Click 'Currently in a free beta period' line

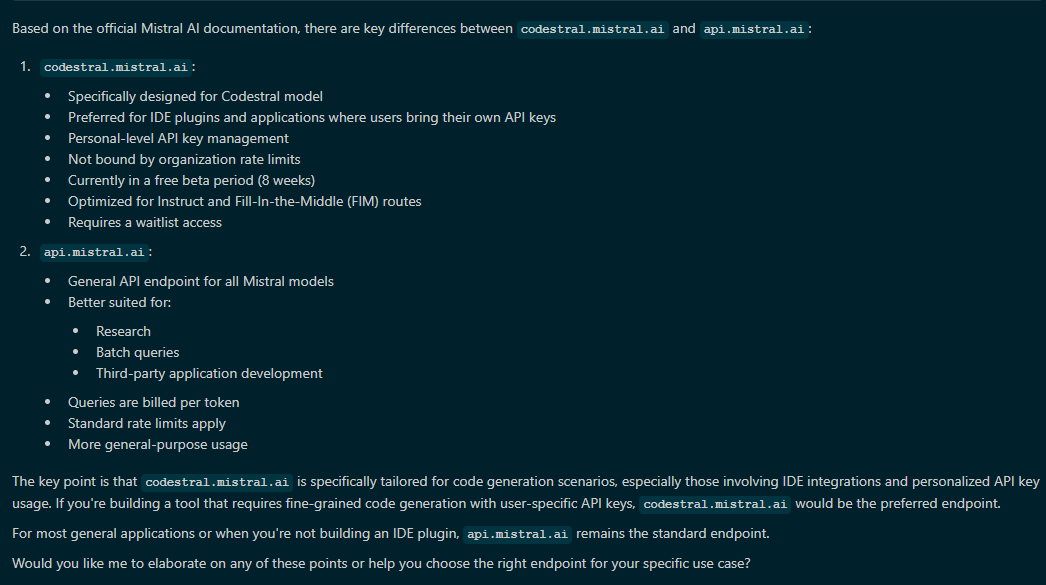point(191,181)
